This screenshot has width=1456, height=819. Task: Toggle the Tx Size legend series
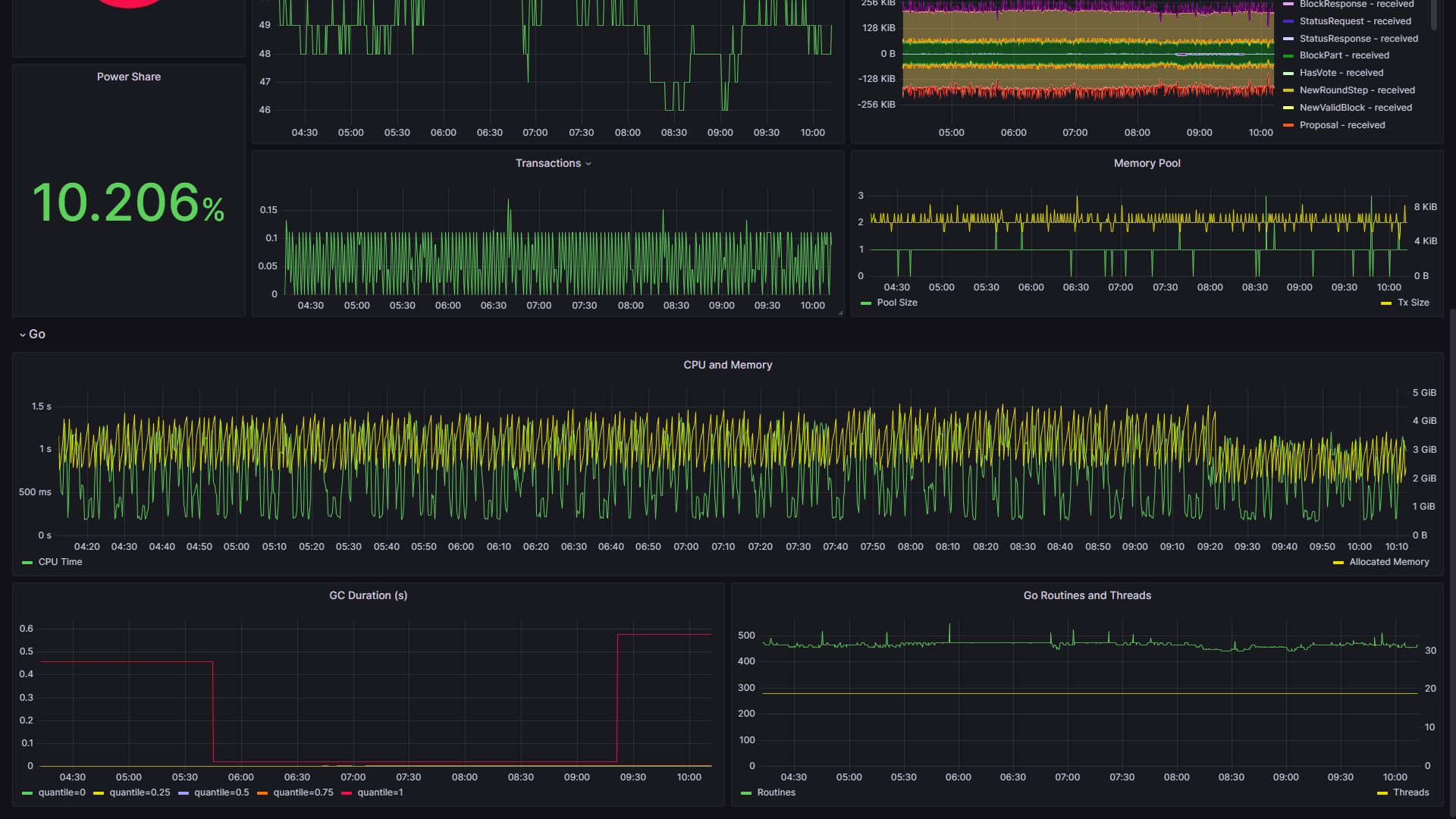click(1413, 303)
